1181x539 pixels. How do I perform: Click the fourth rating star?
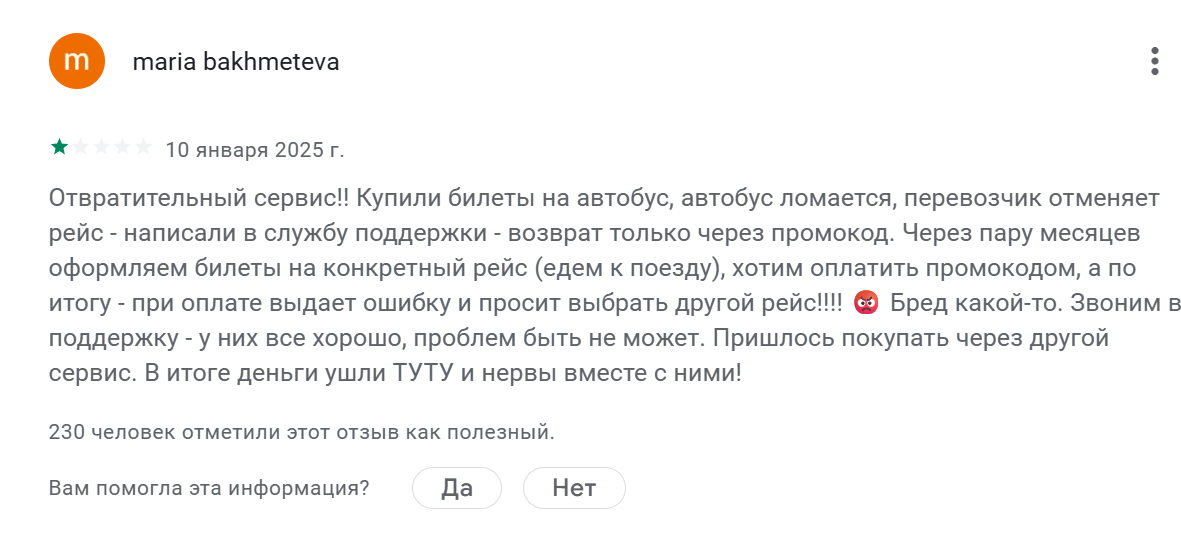coord(123,148)
